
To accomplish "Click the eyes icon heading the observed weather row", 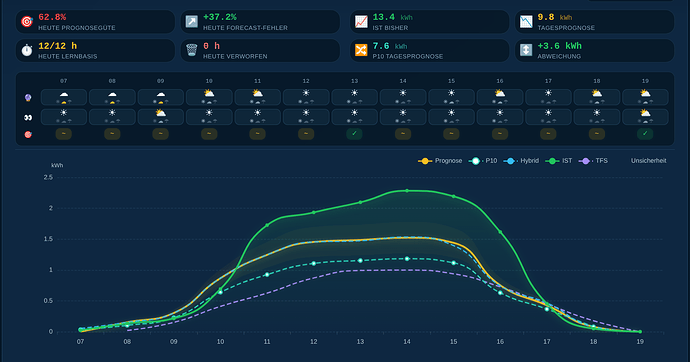I will (28, 117).
